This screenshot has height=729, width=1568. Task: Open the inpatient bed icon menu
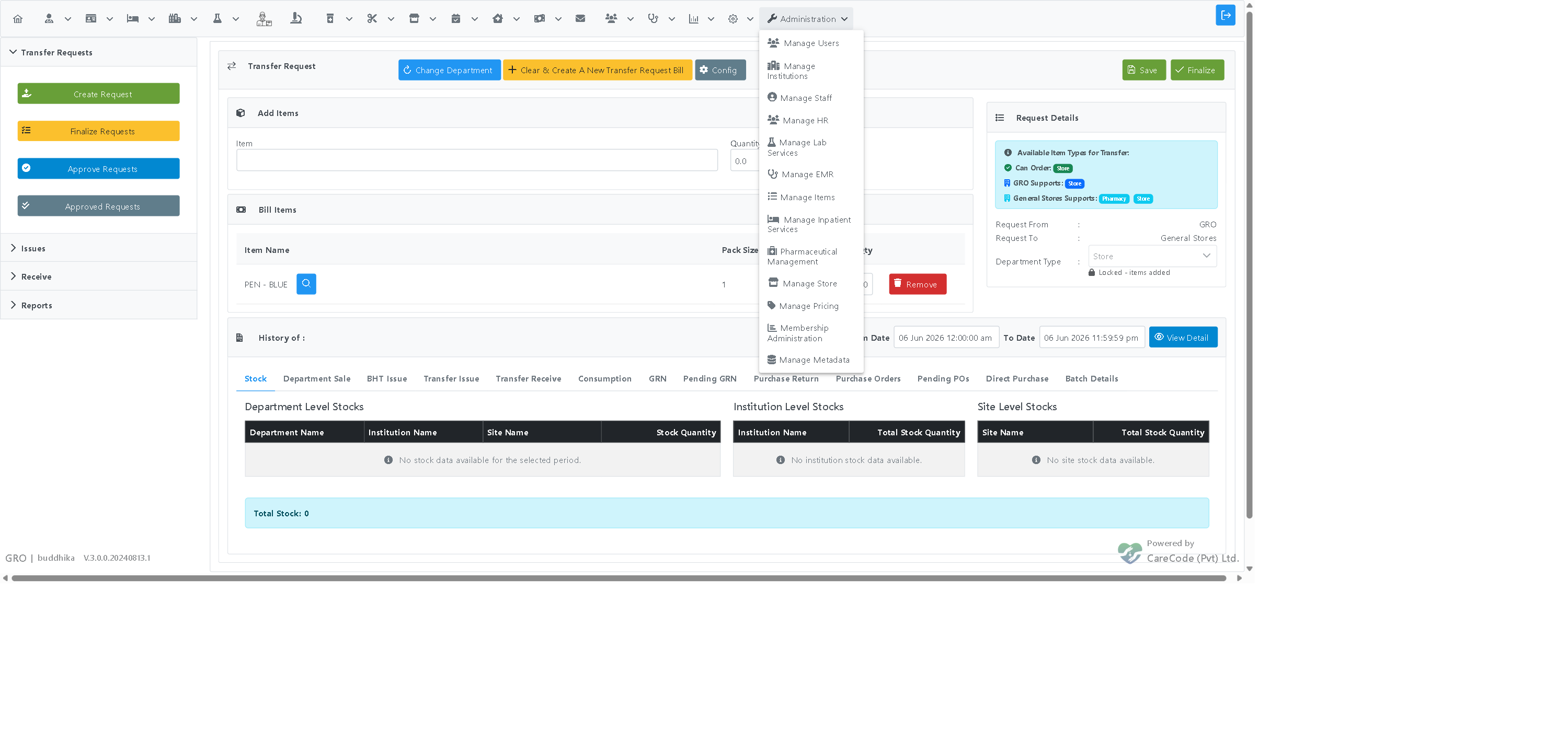pyautogui.click(x=133, y=19)
